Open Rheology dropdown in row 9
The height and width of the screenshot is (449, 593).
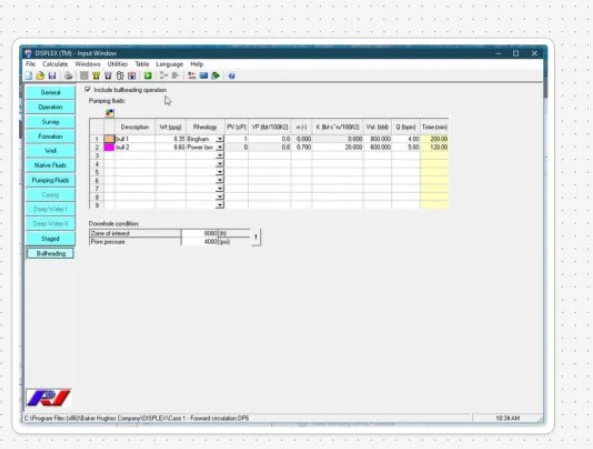coord(220,205)
